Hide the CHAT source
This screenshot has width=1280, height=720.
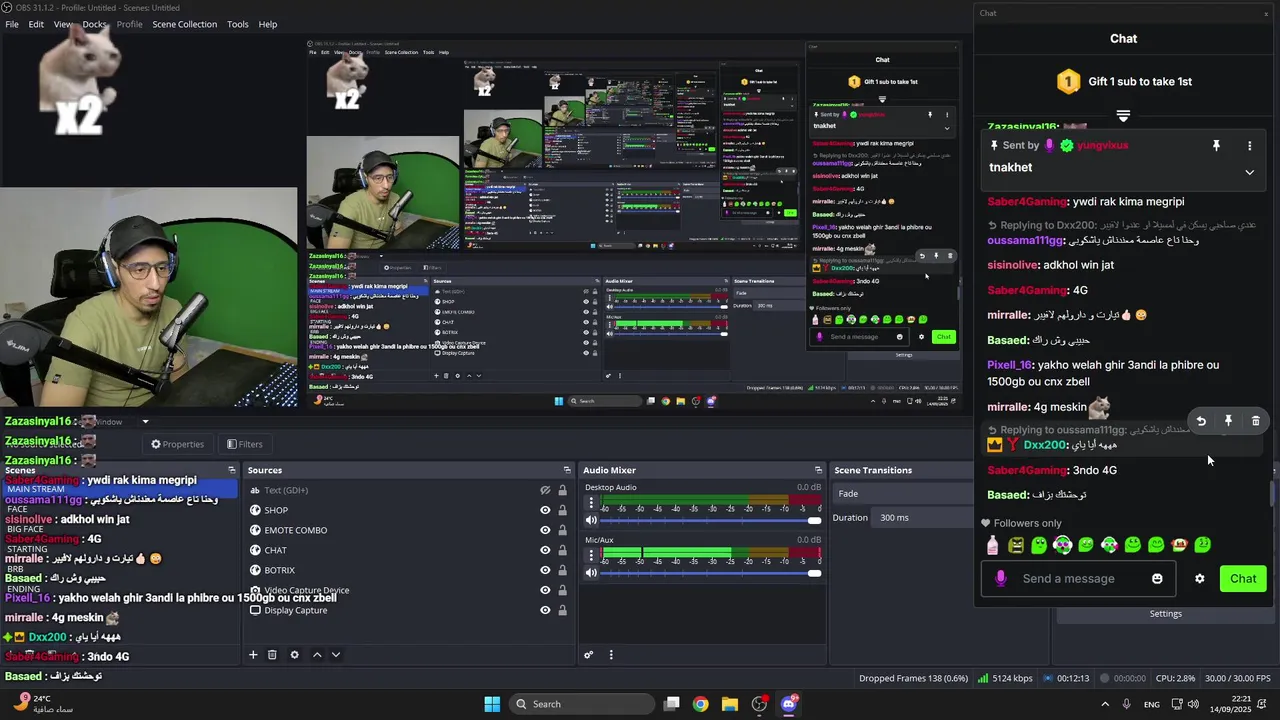coord(545,550)
